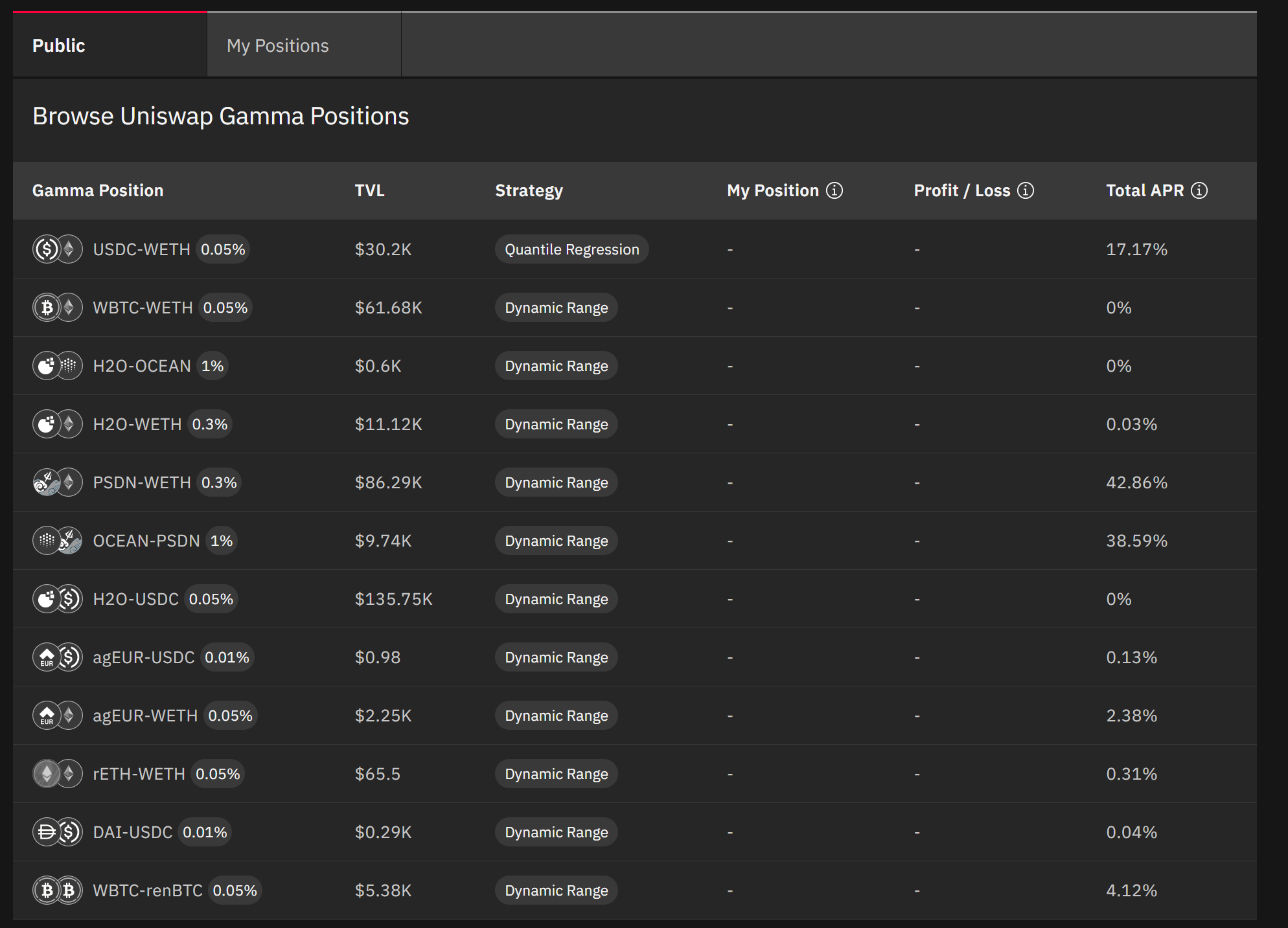Click the 0.05% fee badge for USDC-WETH
Screen dimensions: 1288x928
tap(223, 249)
